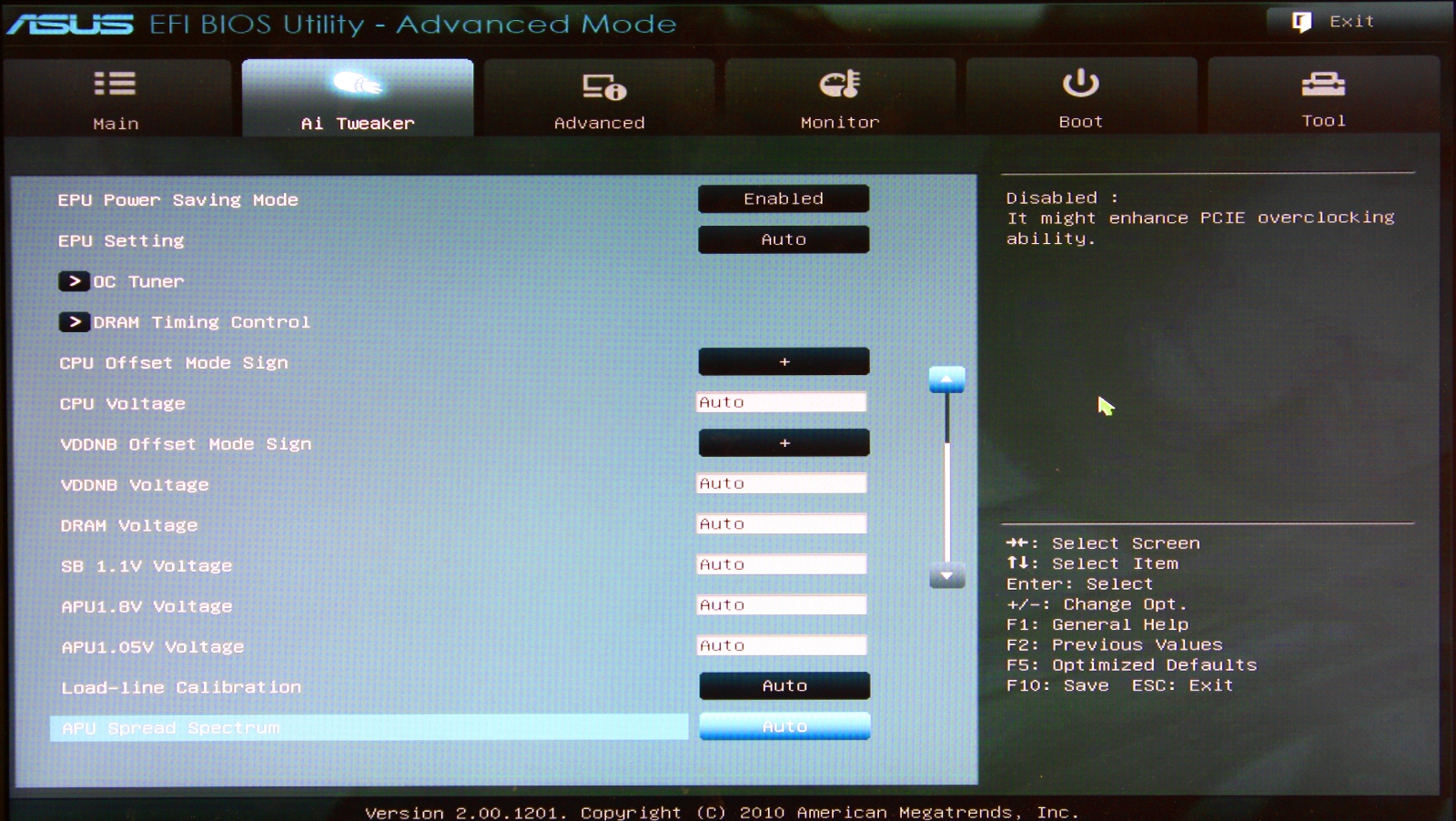Toggle VDDNB Offset Mode Sign plus value

[784, 443]
